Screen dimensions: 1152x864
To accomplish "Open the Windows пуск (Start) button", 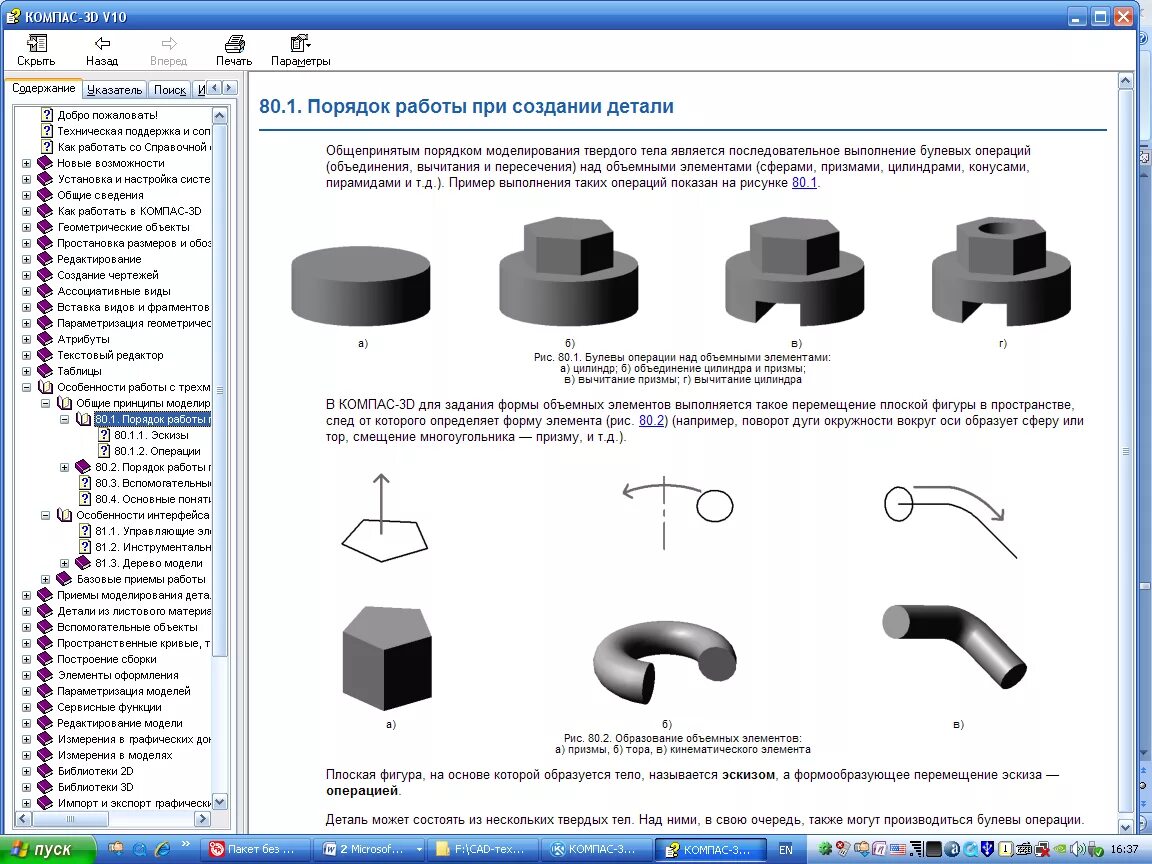I will coord(48,849).
